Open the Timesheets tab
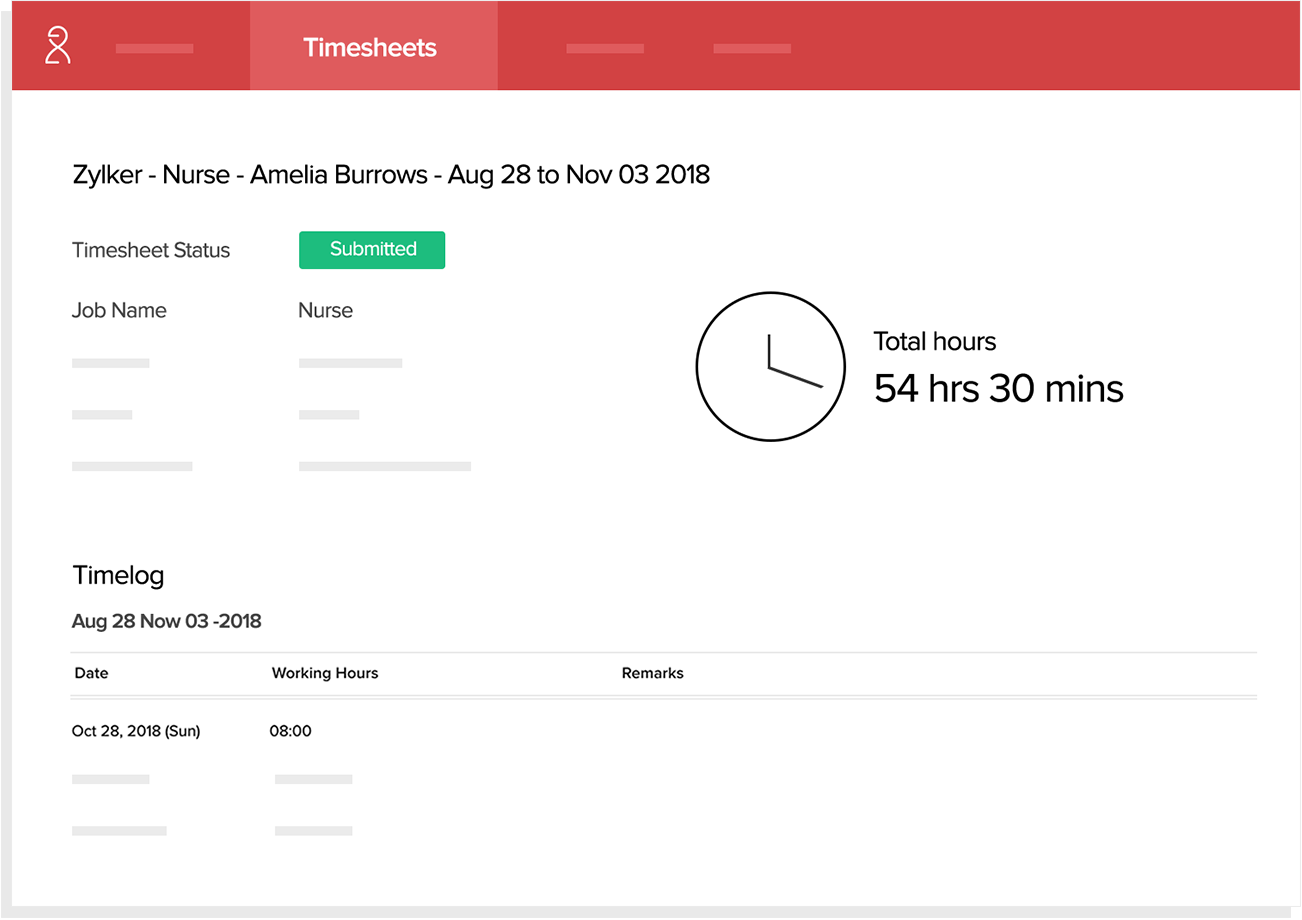 (x=373, y=47)
